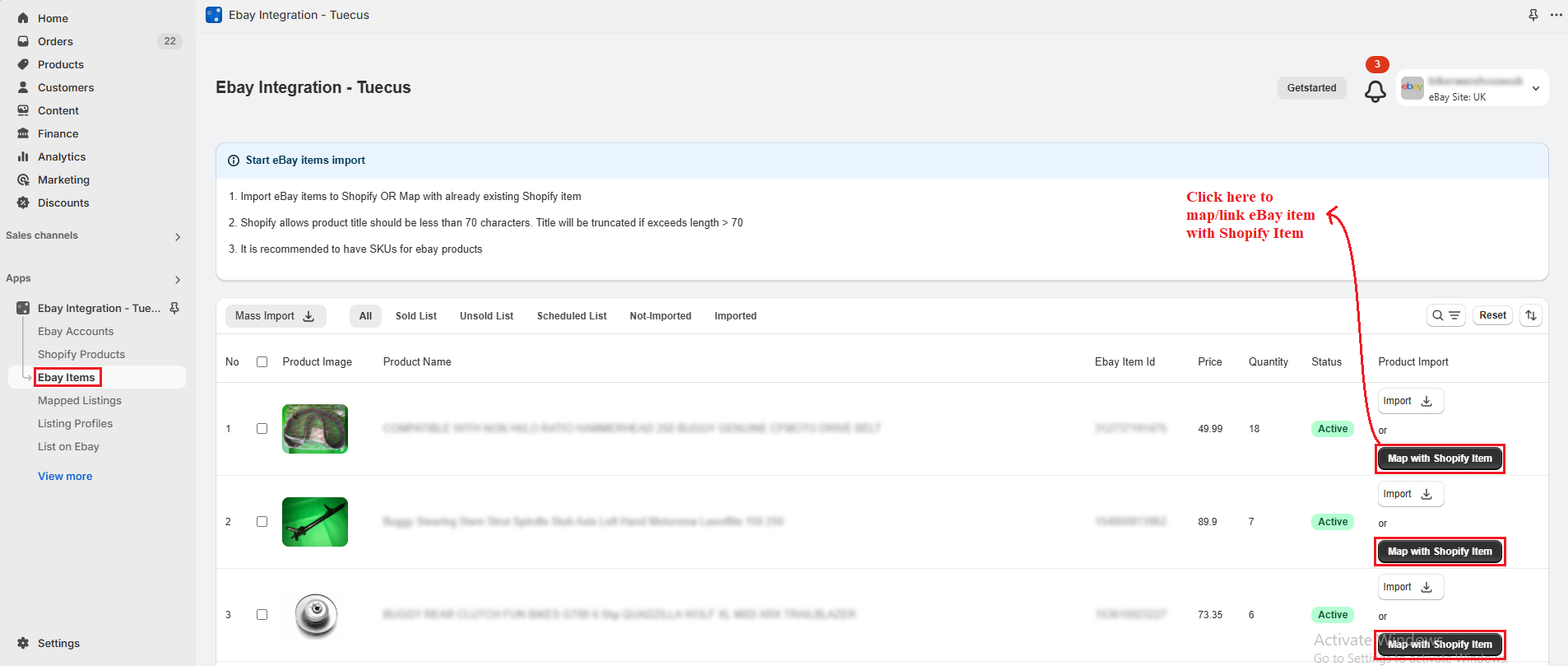
Task: Go to Products page
Action: pos(60,64)
